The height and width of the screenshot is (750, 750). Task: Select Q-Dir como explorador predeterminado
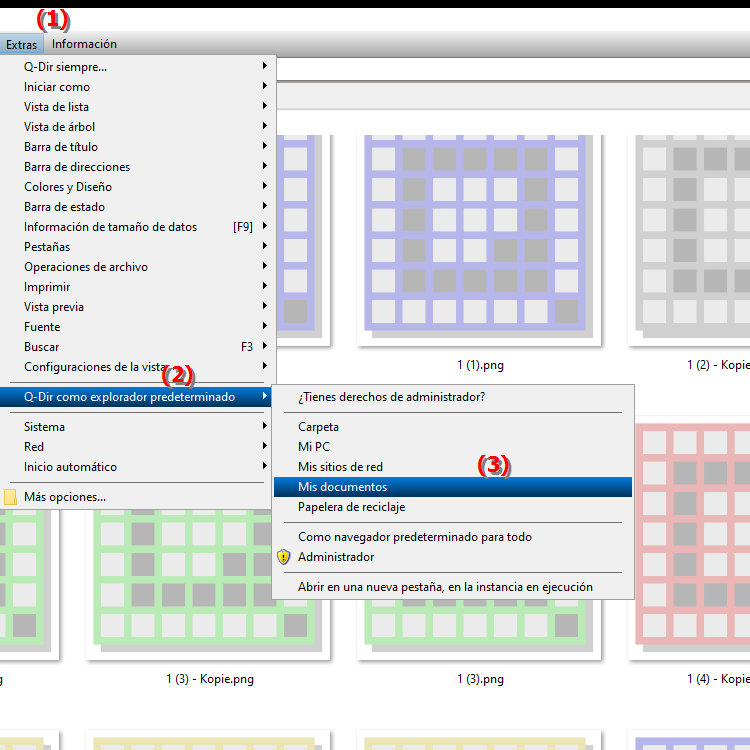coord(136,397)
